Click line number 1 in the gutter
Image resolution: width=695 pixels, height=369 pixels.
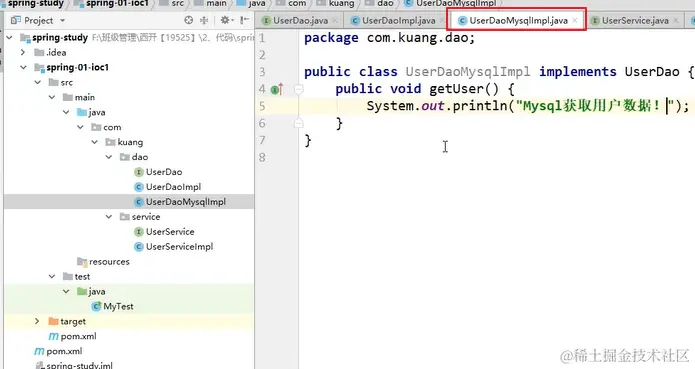262,38
